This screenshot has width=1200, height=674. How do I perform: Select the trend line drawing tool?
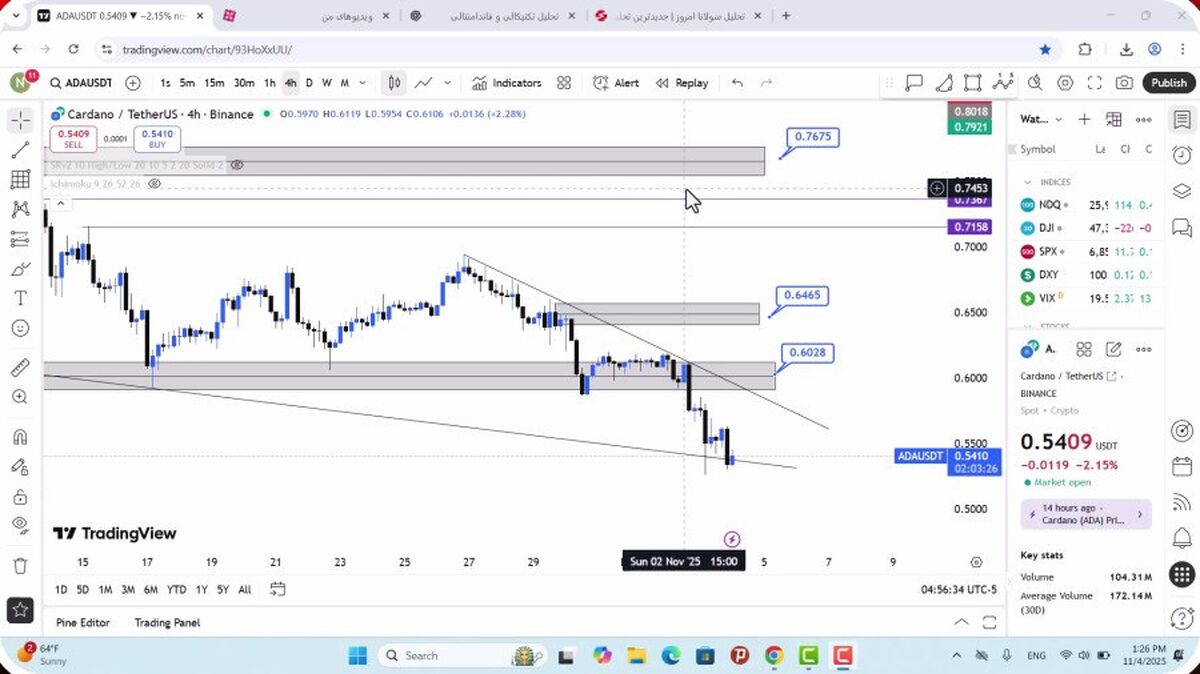[20, 150]
